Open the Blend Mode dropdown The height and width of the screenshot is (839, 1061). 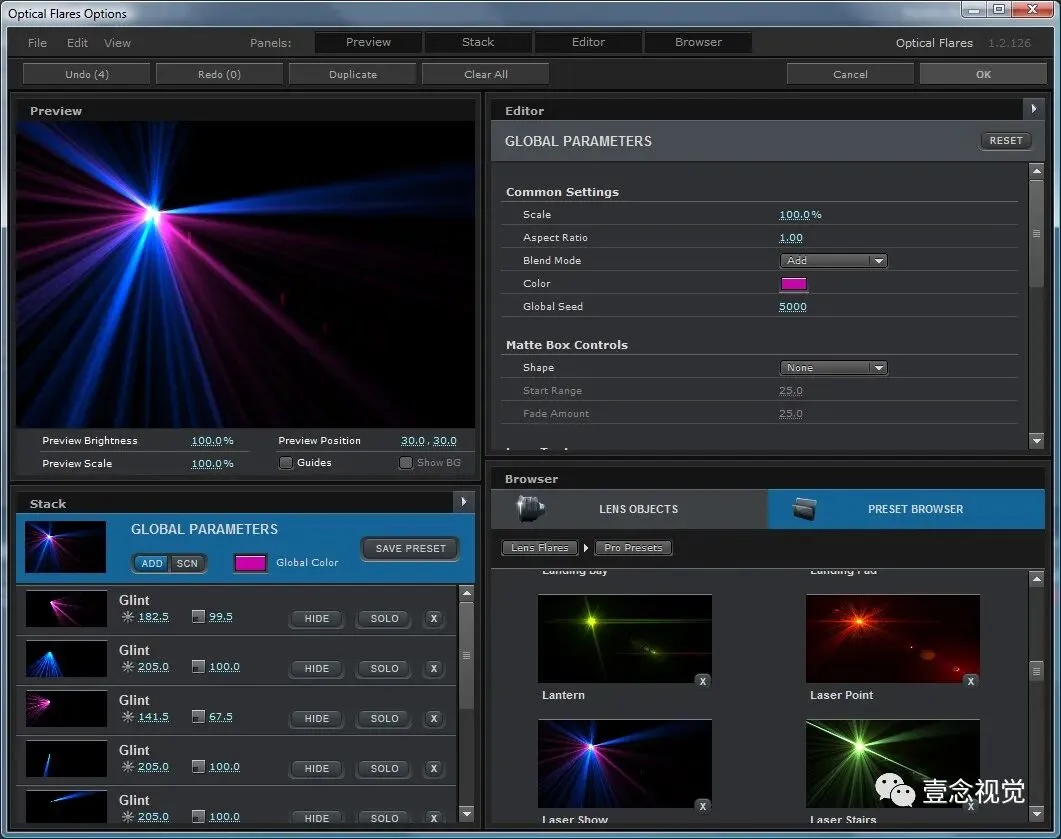click(833, 261)
